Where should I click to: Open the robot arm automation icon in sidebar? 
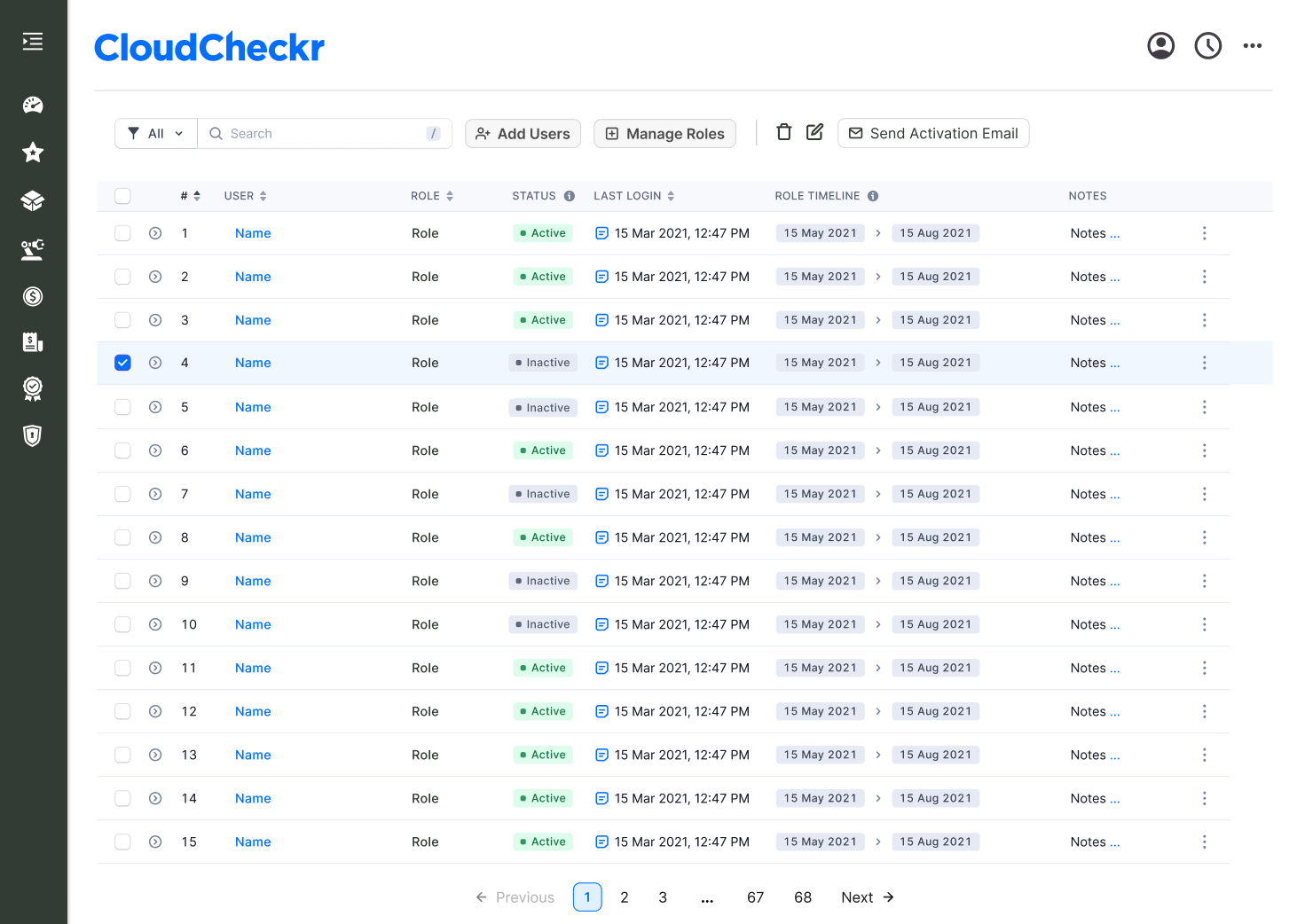pyautogui.click(x=33, y=249)
